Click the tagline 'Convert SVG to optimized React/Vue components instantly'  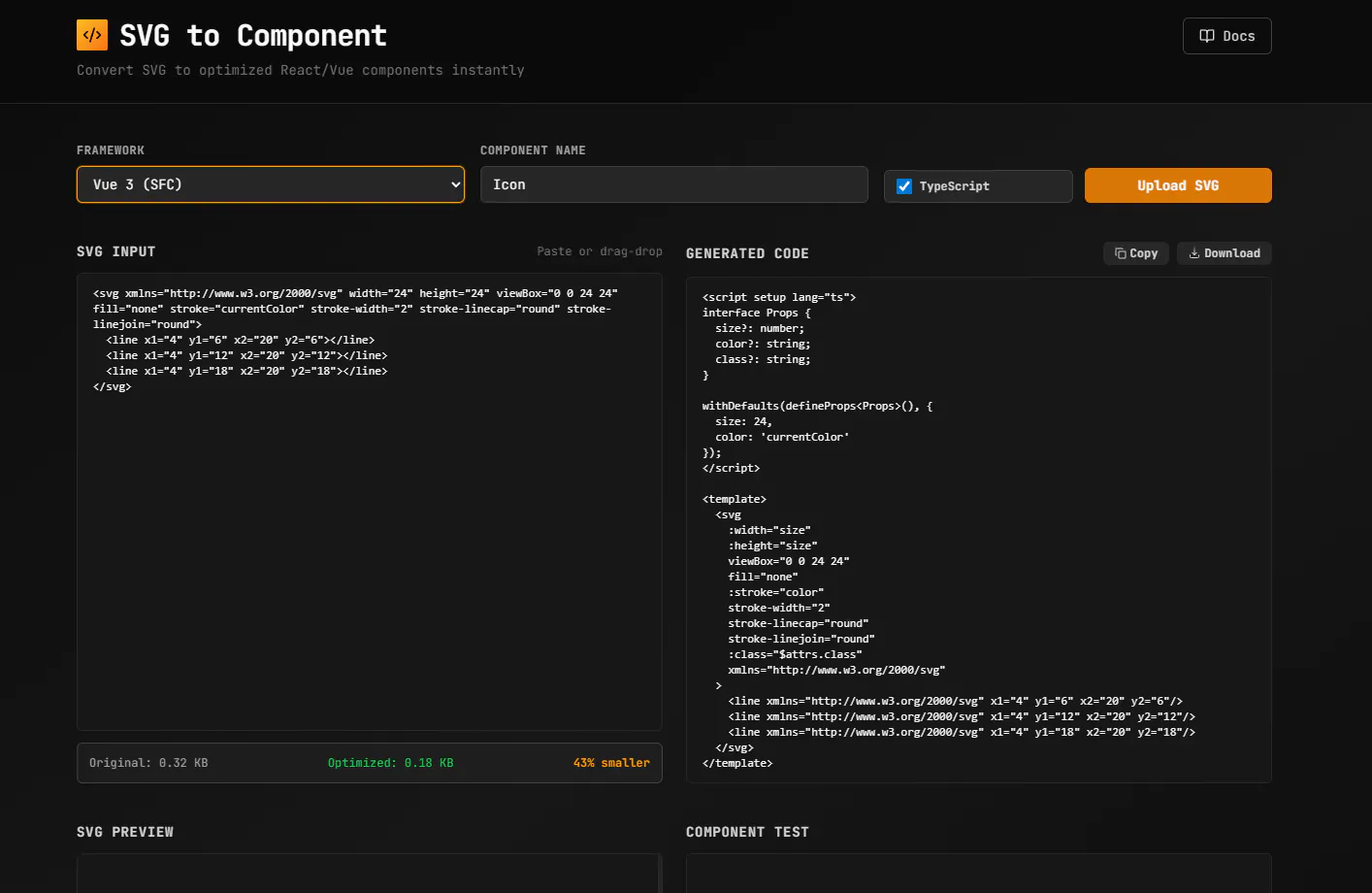[301, 70]
